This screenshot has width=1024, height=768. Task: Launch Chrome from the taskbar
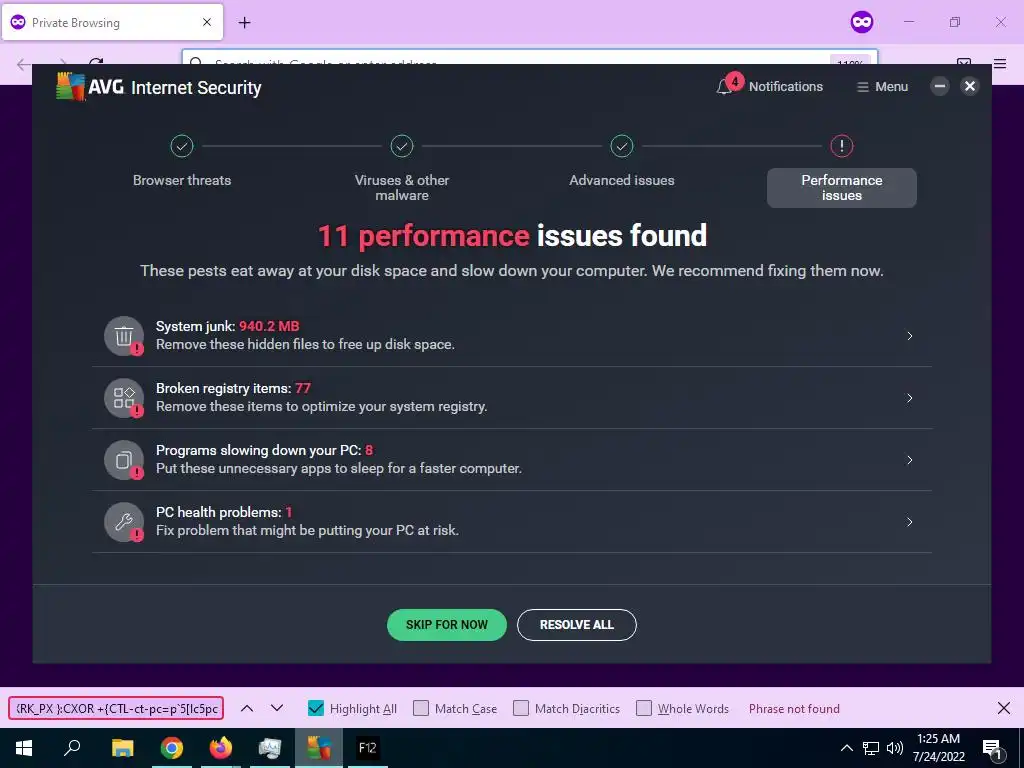click(172, 748)
